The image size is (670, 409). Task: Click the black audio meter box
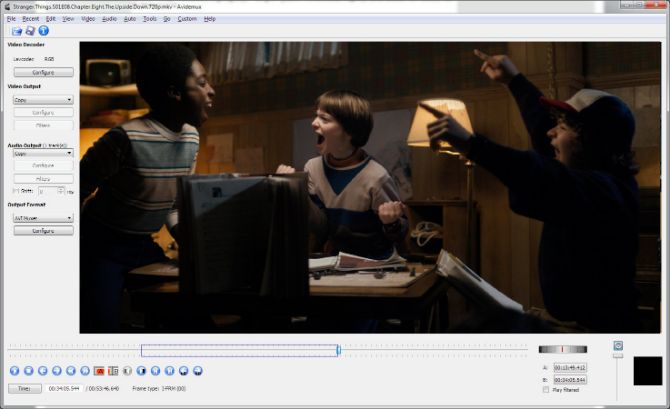click(648, 371)
